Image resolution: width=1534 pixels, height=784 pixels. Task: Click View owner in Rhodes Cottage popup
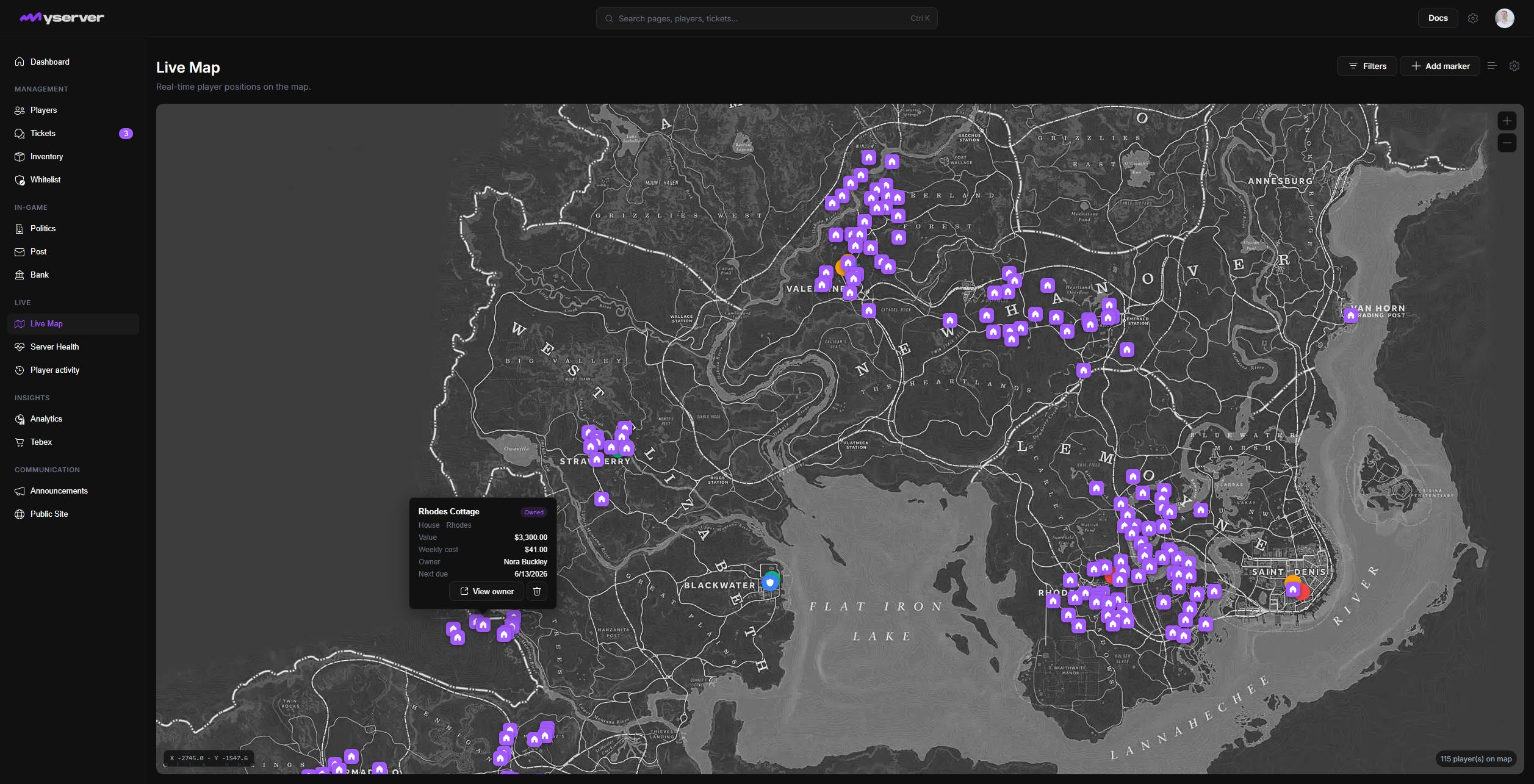486,591
